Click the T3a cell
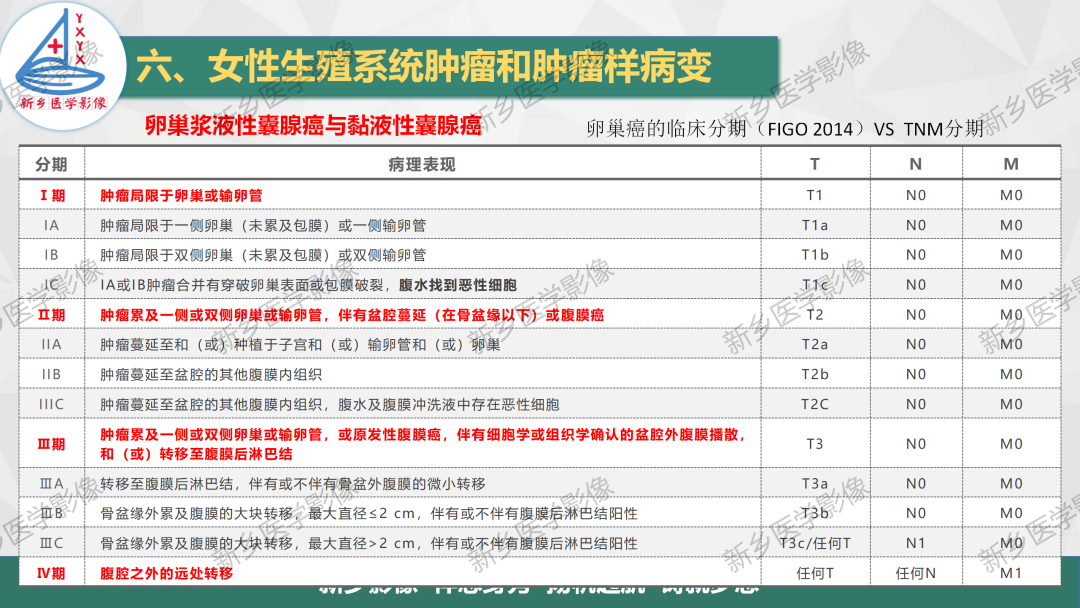Viewport: 1080px width, 608px height. coord(815,483)
